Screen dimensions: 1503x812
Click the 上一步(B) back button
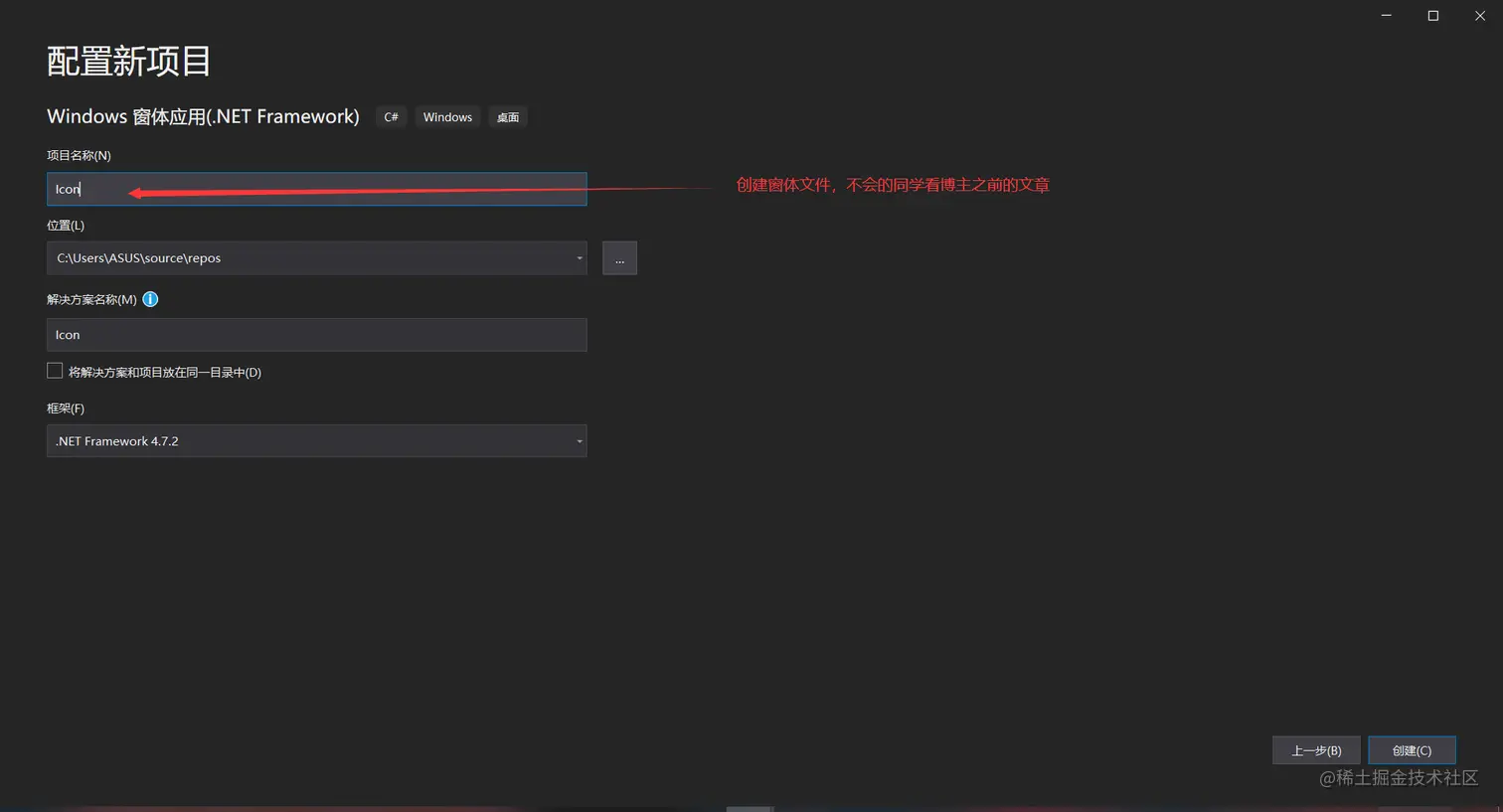point(1316,750)
